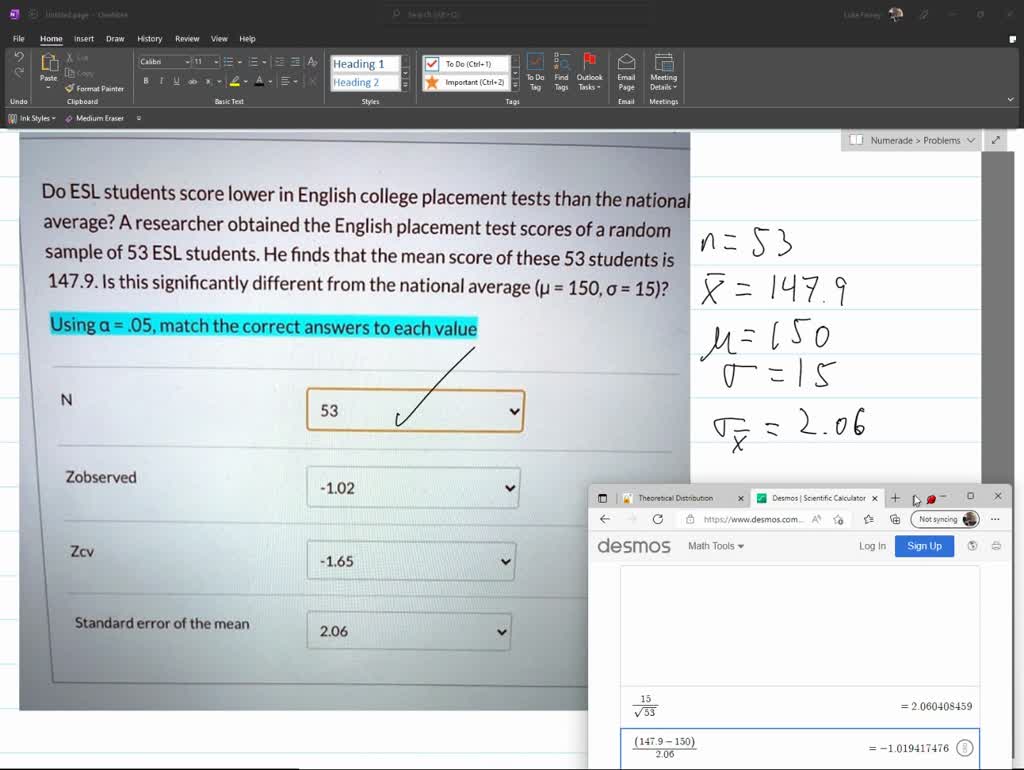Open Find Tags
The width and height of the screenshot is (1024, 770).
[561, 72]
